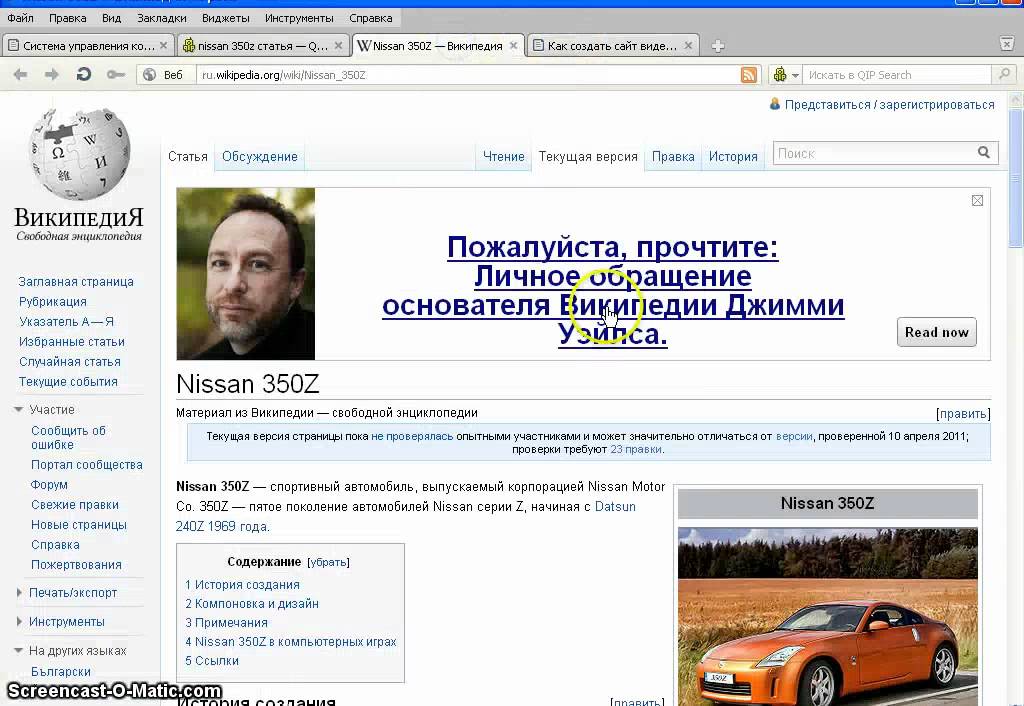Select the Чтение page tab
1024x706 pixels.
[504, 157]
